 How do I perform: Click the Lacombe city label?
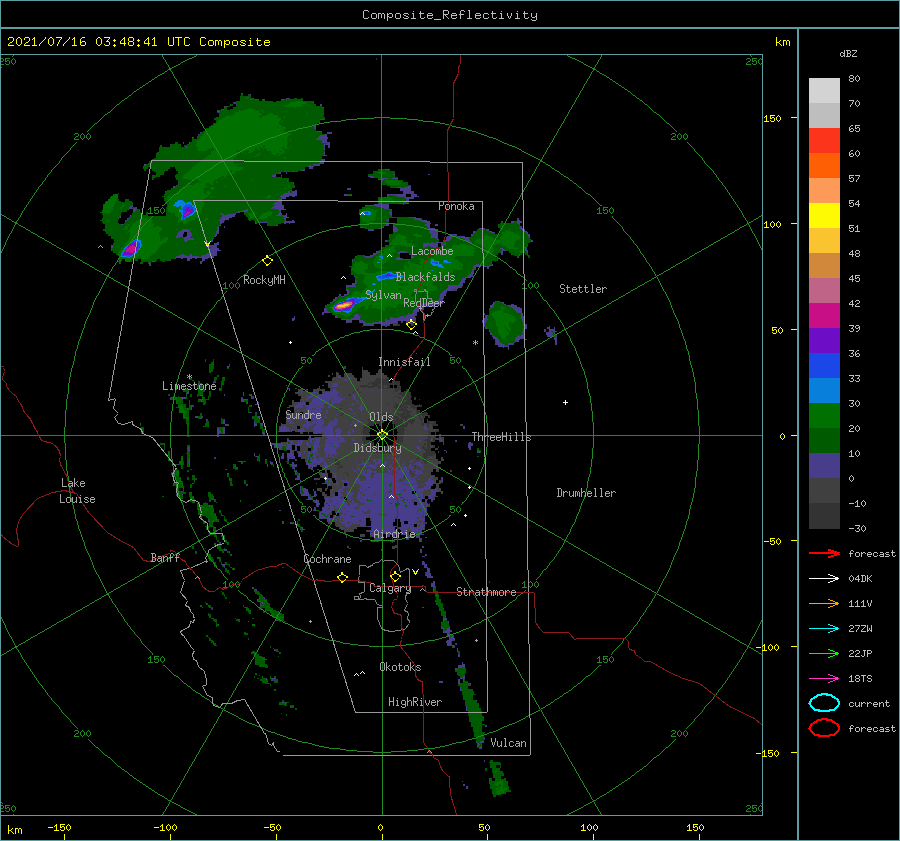coord(432,251)
